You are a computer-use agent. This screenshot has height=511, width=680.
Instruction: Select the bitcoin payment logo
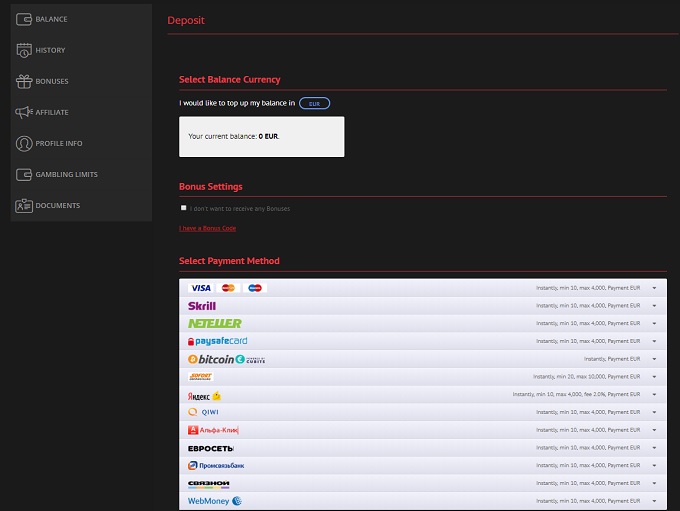(x=226, y=359)
